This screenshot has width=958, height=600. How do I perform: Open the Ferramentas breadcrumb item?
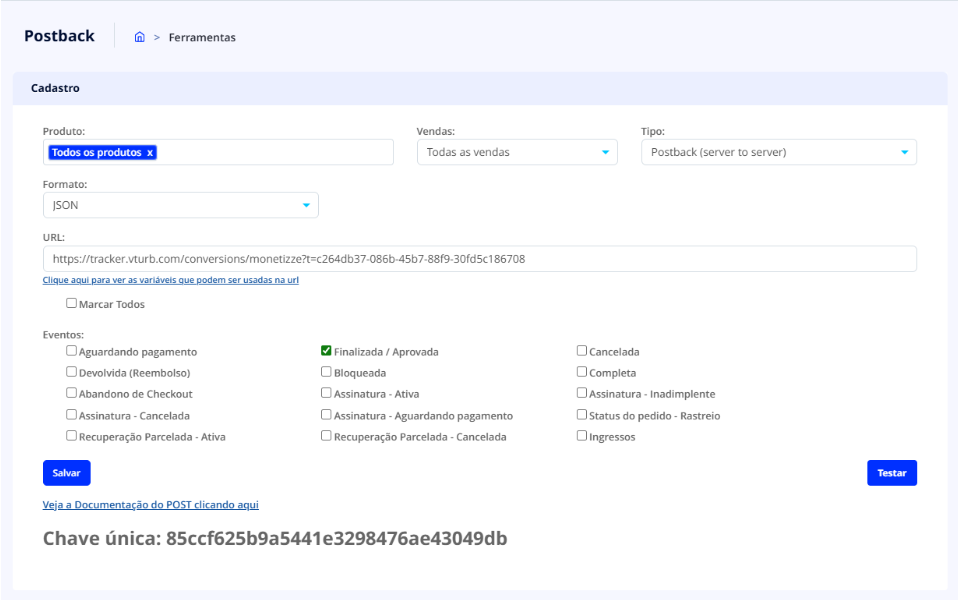pos(202,37)
